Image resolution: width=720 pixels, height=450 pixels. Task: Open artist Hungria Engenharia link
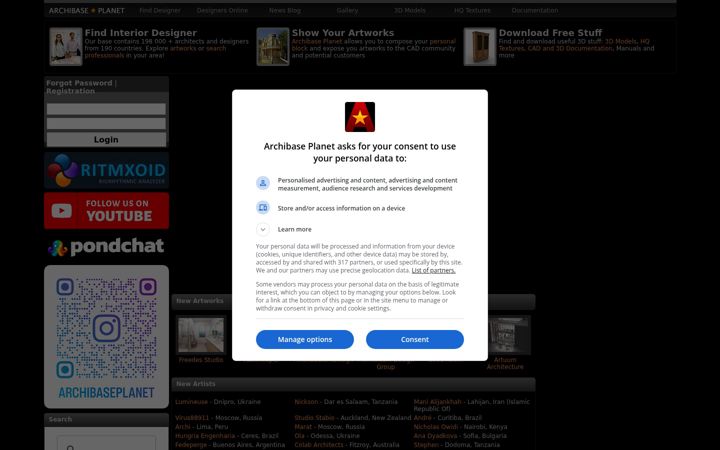[205, 436]
